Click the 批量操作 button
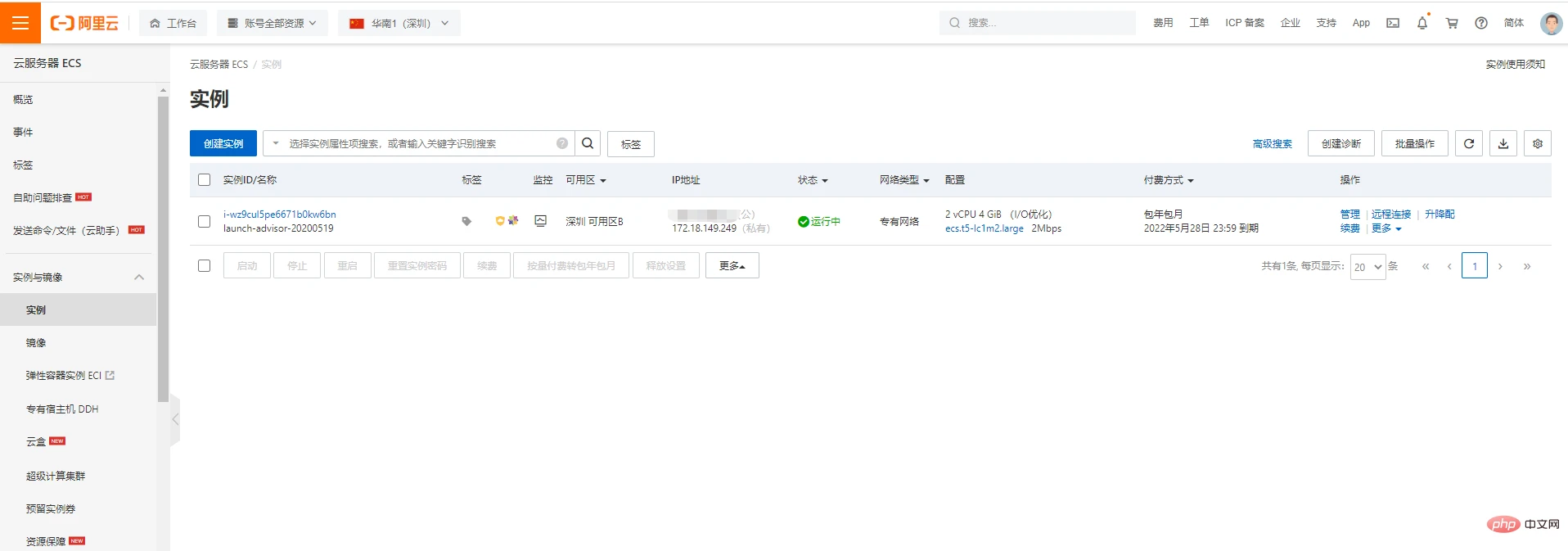 1415,143
